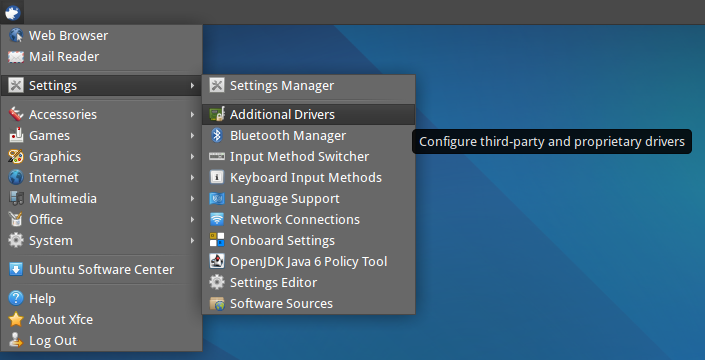Click the System gear icon
This screenshot has height=360, width=705.
pos(16,240)
